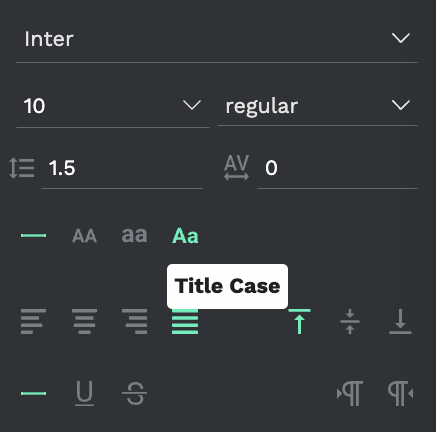Viewport: 436px width, 432px height.
Task: Set vertical alignment to bottom
Action: pos(400,321)
